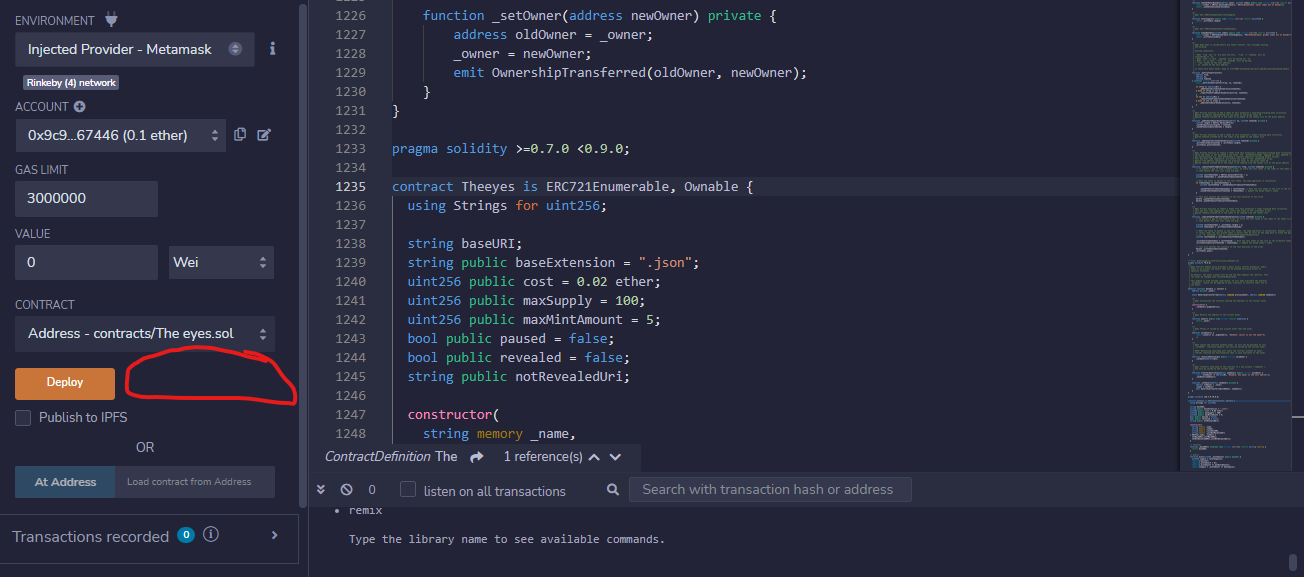This screenshot has width=1304, height=577.
Task: Focus the GAS LIMIT 3000000 field
Action: point(86,198)
